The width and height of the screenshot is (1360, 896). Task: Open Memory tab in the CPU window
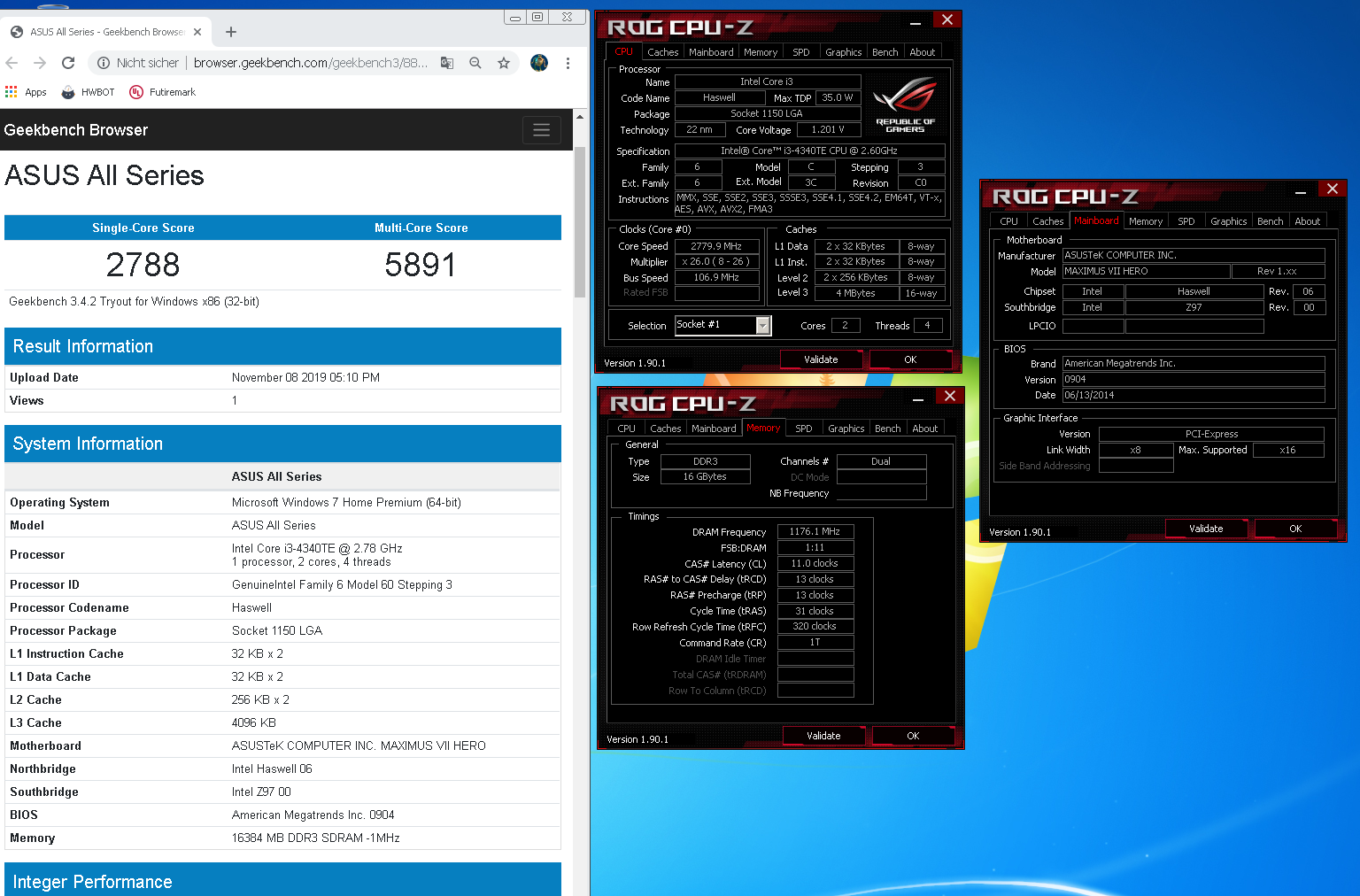coord(761,52)
